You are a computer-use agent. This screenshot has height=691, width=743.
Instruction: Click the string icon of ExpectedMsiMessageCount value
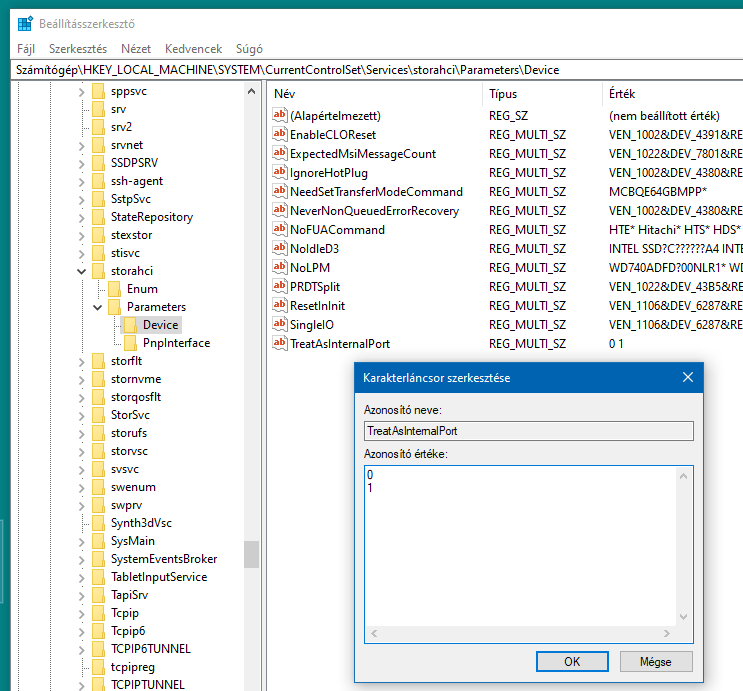(x=280, y=154)
